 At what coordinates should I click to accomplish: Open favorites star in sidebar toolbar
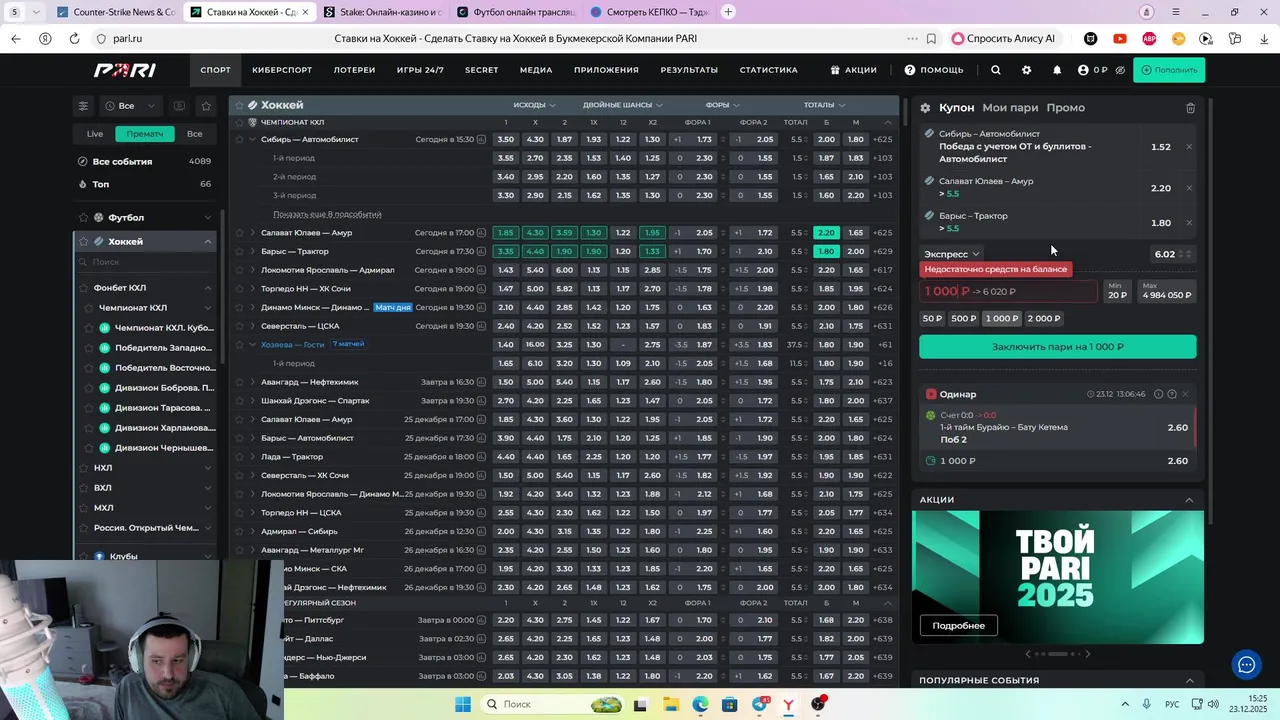point(206,106)
